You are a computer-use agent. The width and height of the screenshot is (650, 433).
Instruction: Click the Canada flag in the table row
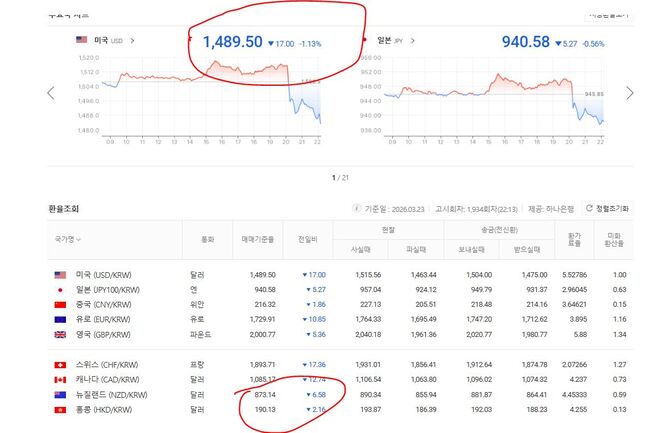pyautogui.click(x=58, y=381)
